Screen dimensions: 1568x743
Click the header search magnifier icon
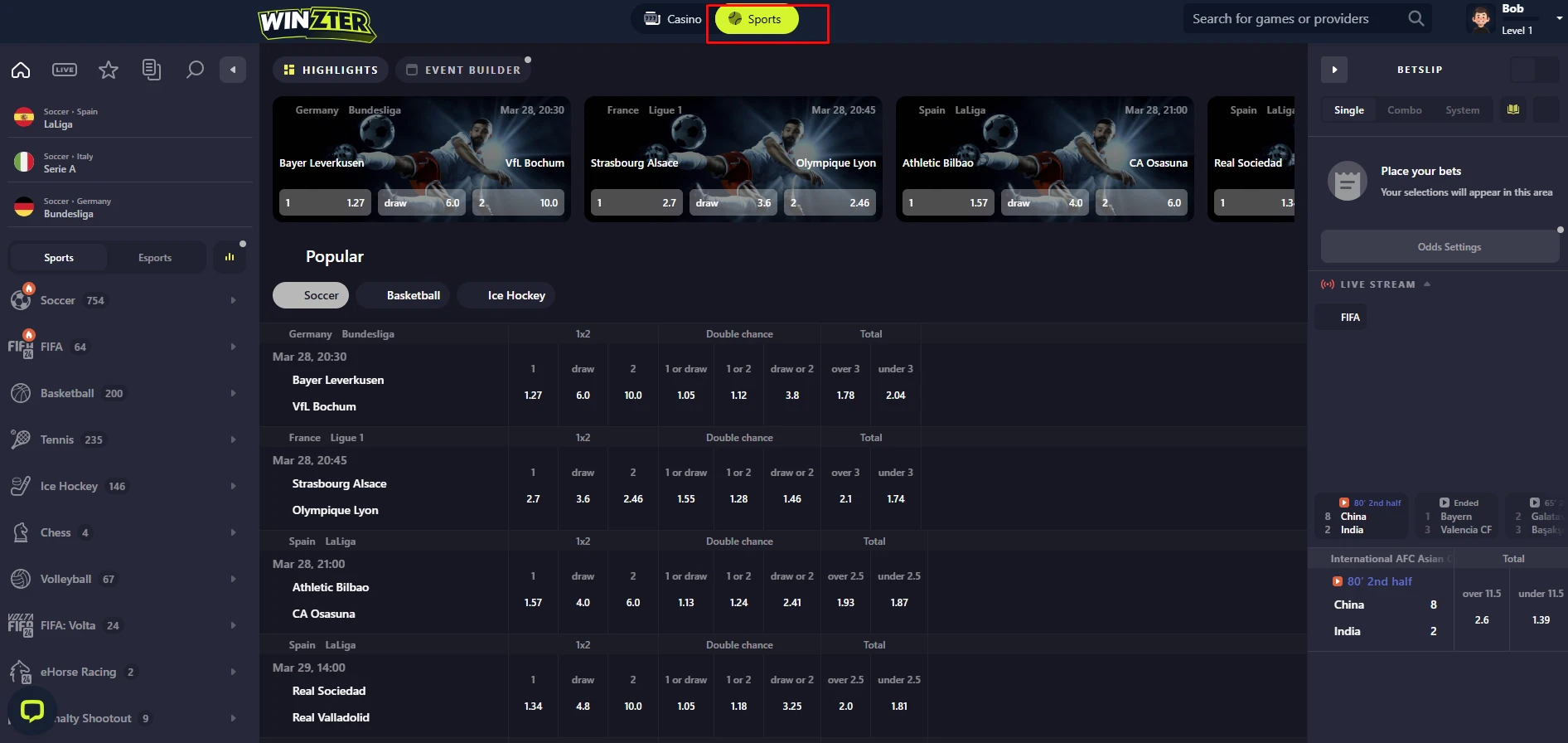tap(1416, 18)
